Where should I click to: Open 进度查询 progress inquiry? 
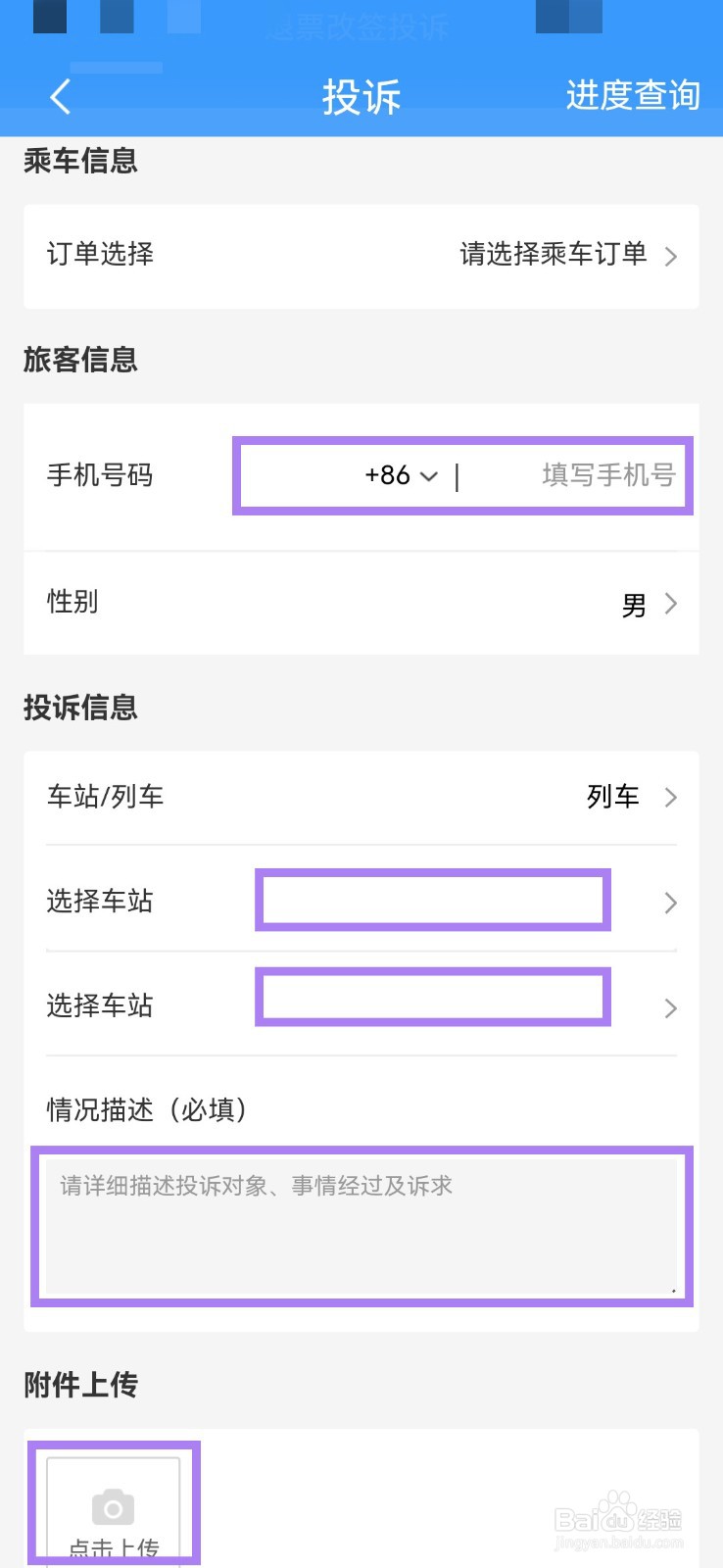click(x=633, y=95)
